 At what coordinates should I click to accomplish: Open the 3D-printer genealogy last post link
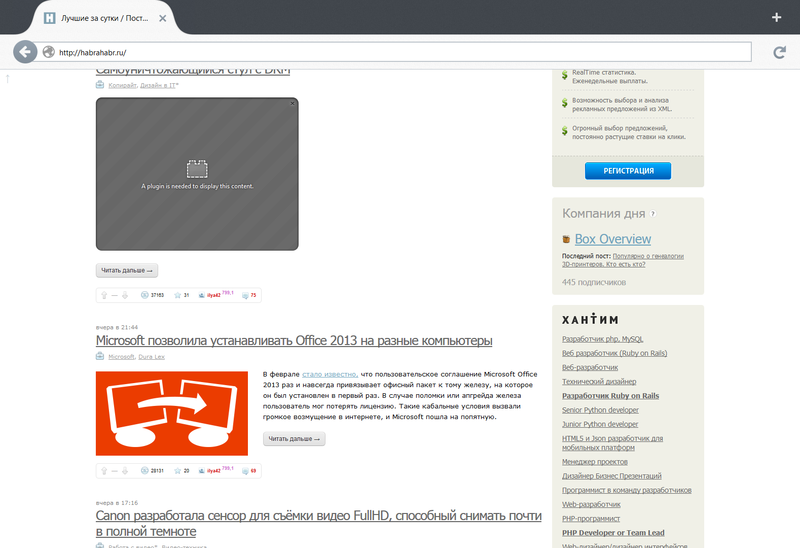[x=623, y=260]
